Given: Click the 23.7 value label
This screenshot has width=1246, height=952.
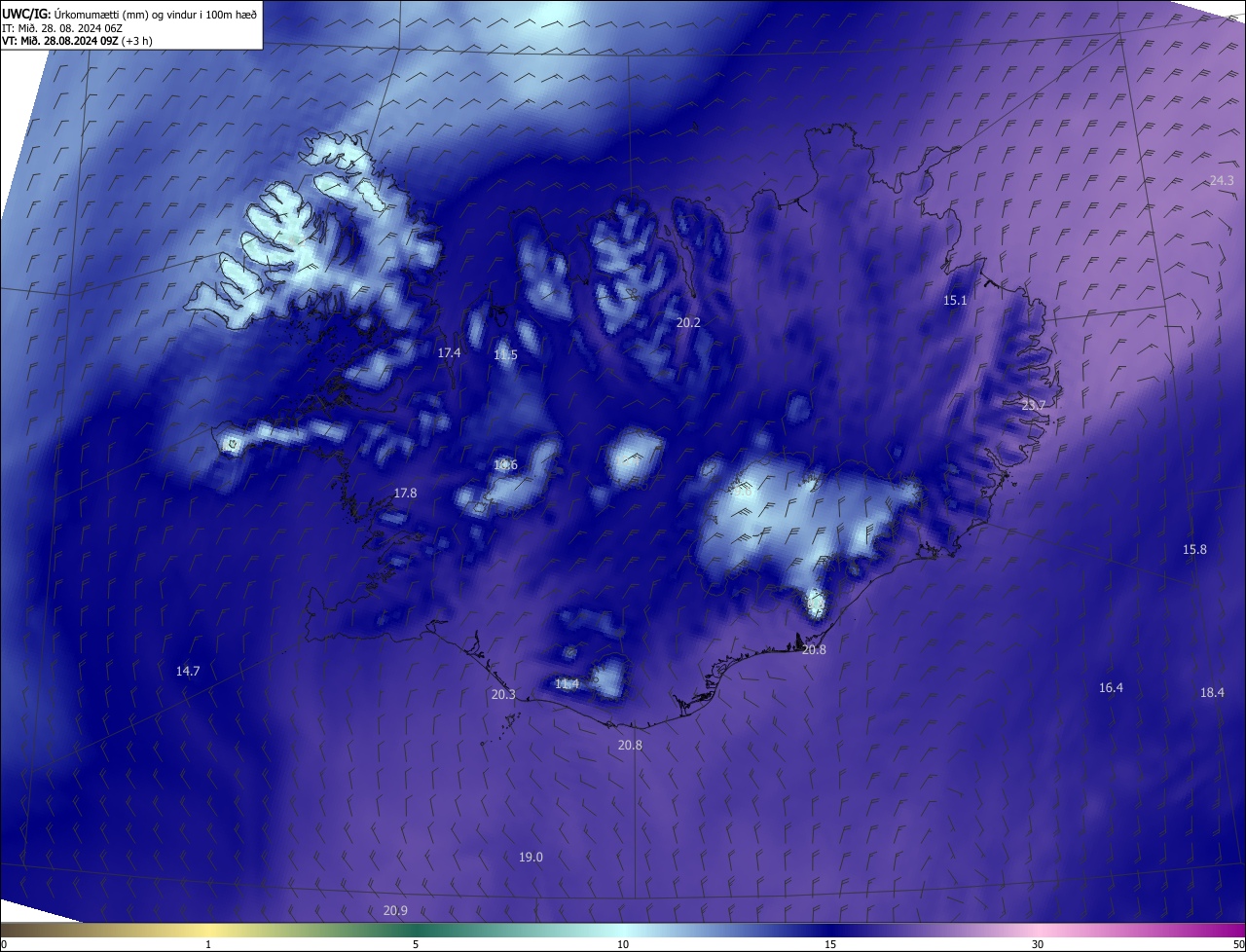Looking at the screenshot, I should point(1033,405).
